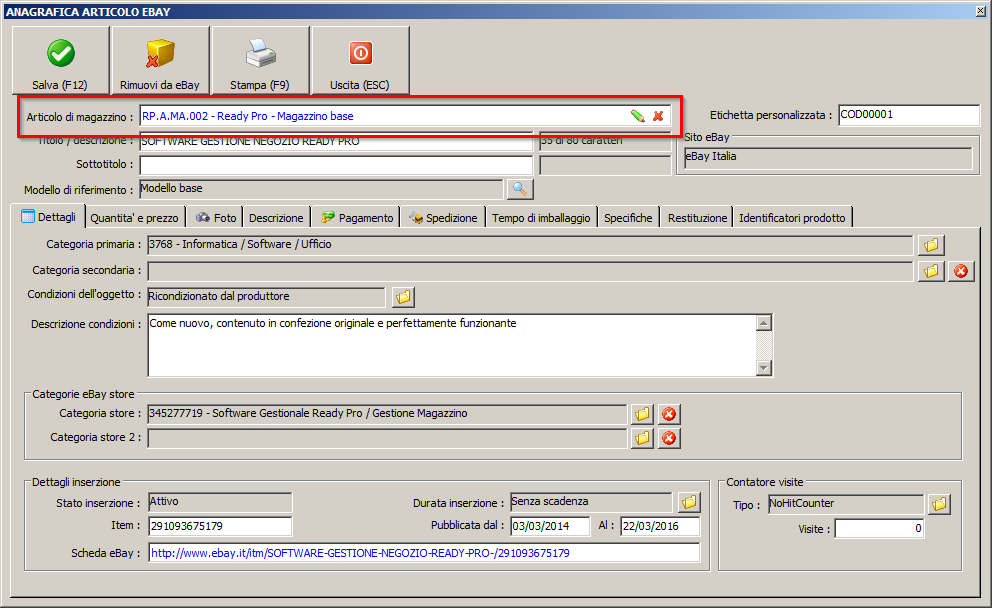The height and width of the screenshot is (608, 992).
Task: Open the Pagamento tab
Action: (x=356, y=218)
